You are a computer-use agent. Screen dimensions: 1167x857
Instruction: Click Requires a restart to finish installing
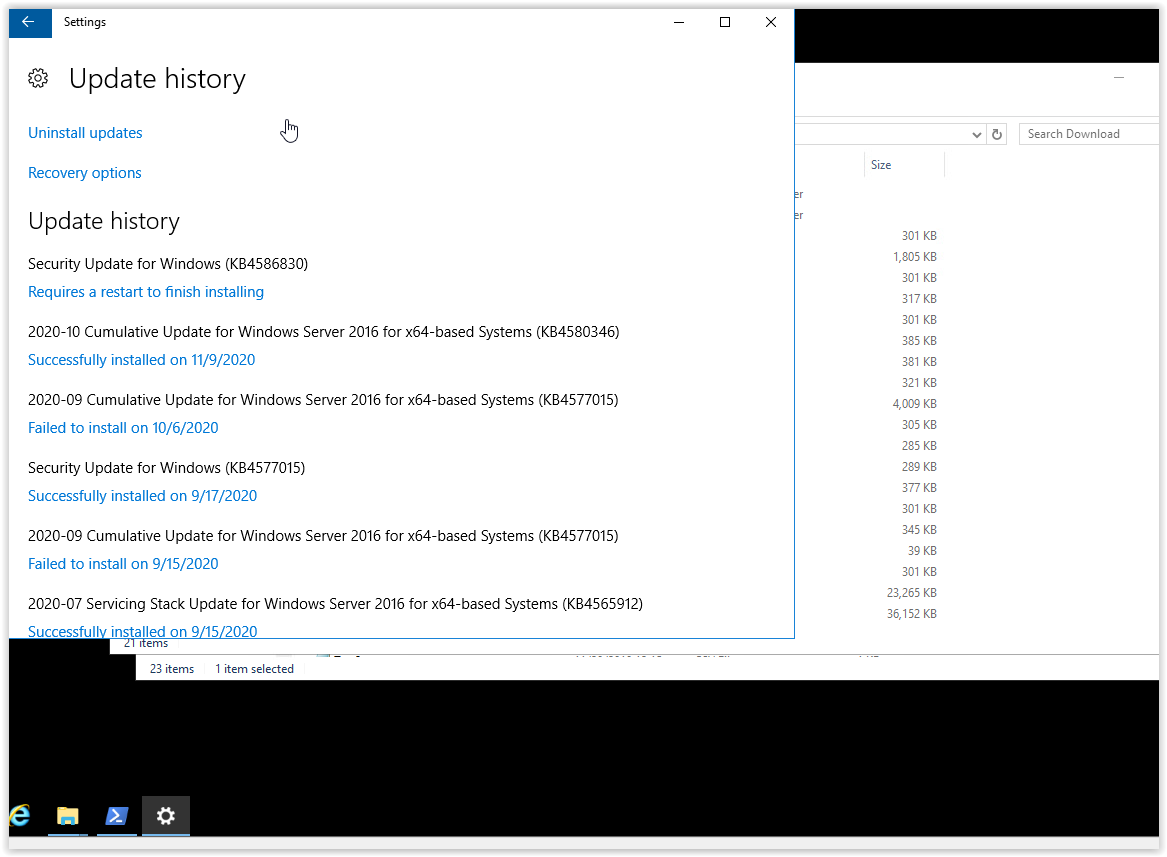click(146, 292)
